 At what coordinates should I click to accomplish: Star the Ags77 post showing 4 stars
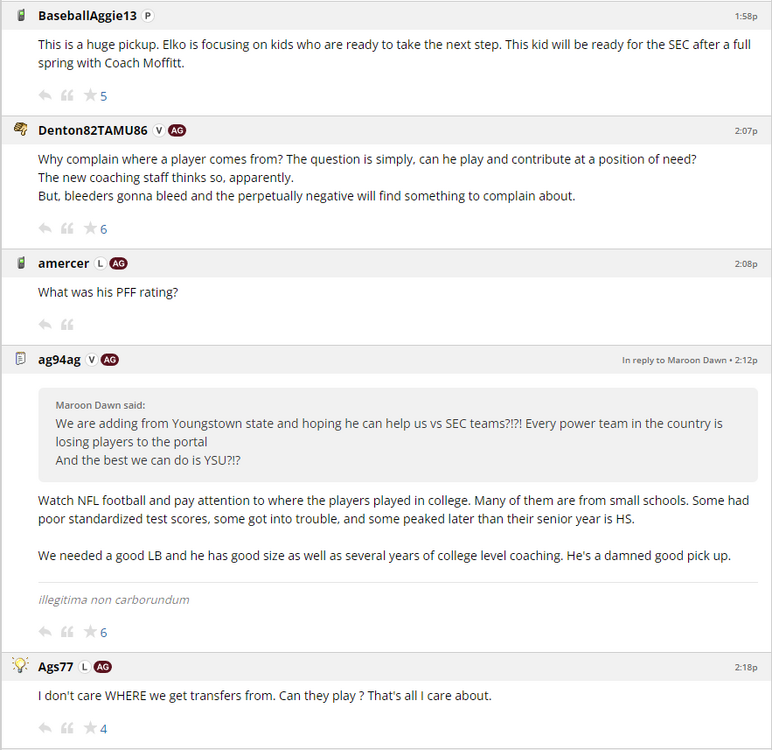pos(90,729)
